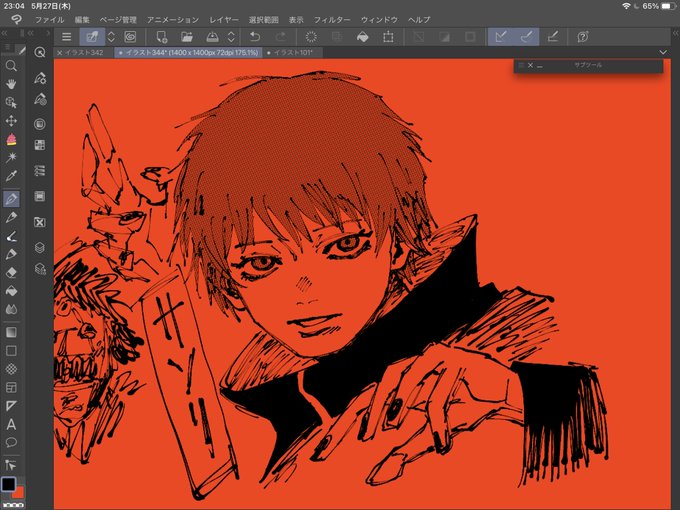
Task: Open a file using folder icon
Action: (187, 37)
